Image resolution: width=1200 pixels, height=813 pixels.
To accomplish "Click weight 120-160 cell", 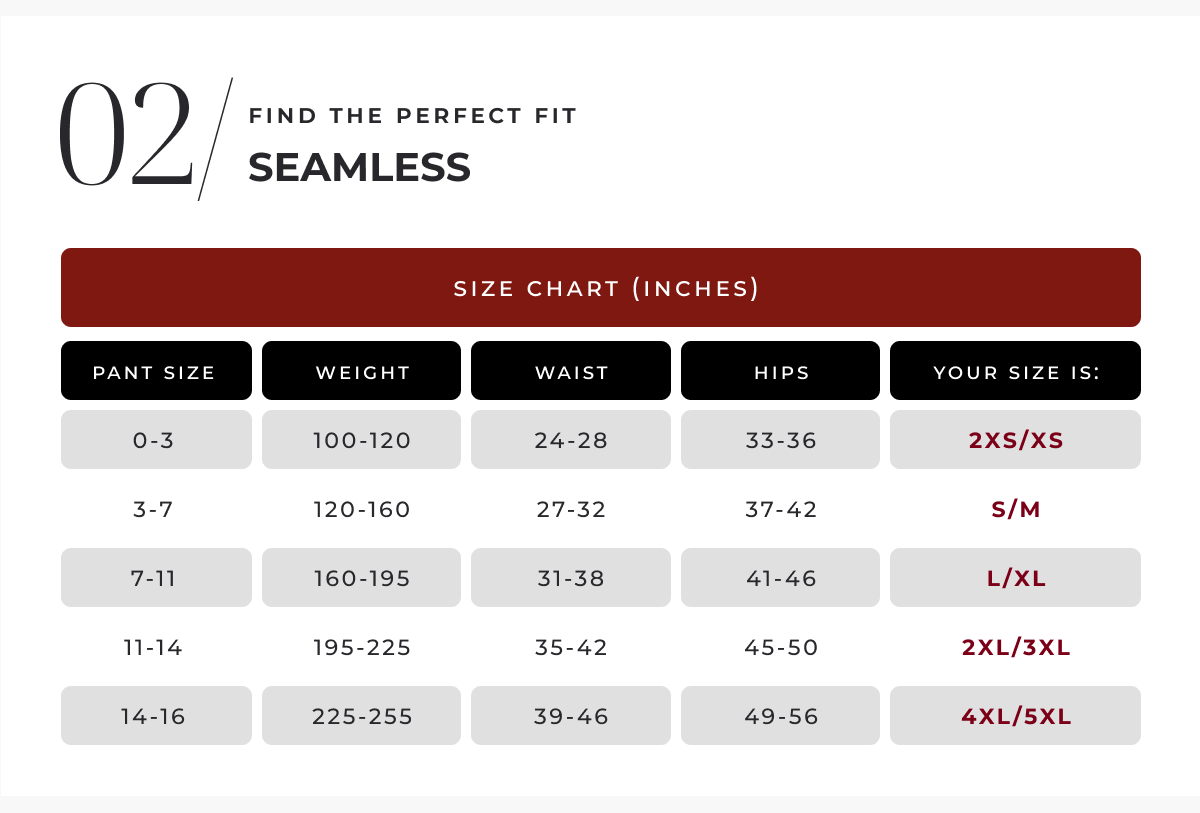I will click(x=362, y=509).
